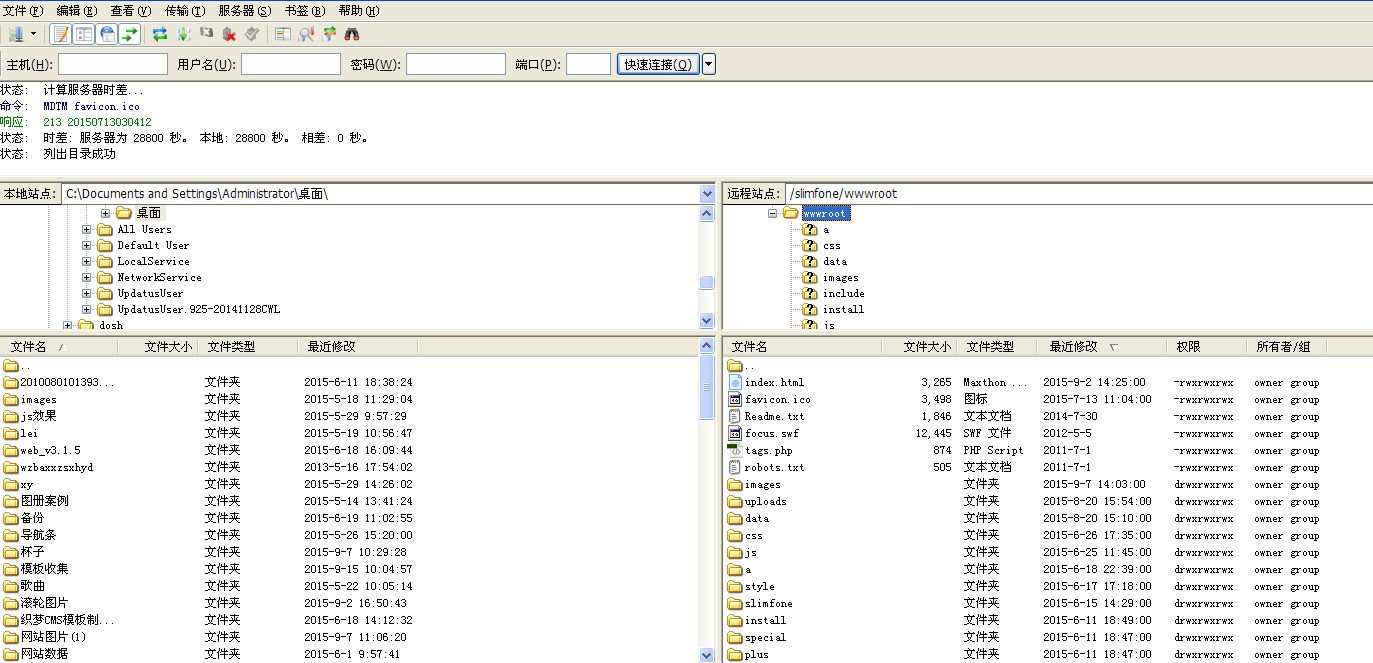
Task: Expand the 桌面 folder in local tree
Action: (105, 213)
